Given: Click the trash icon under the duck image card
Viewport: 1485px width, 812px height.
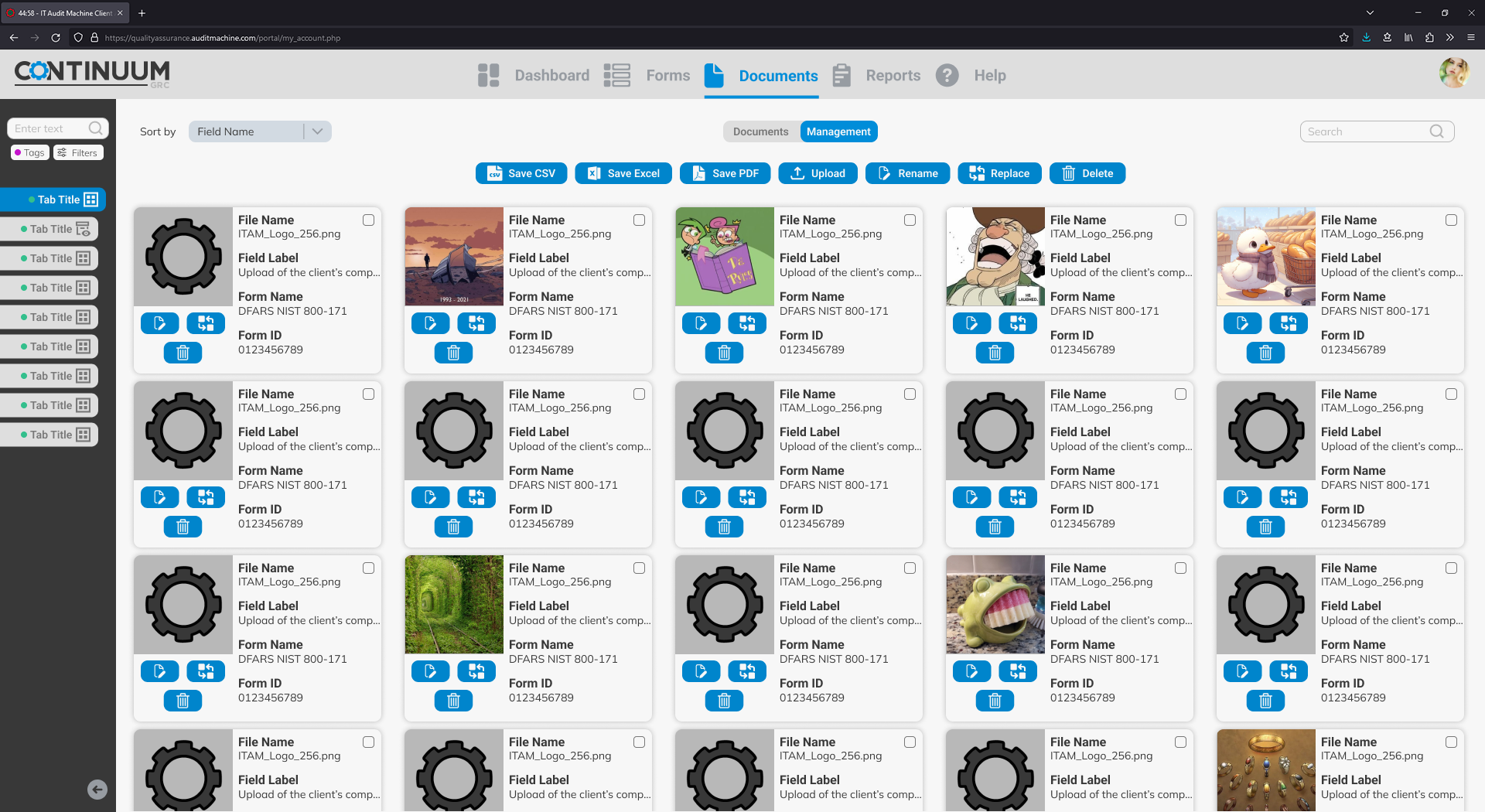Looking at the screenshot, I should click(1265, 353).
